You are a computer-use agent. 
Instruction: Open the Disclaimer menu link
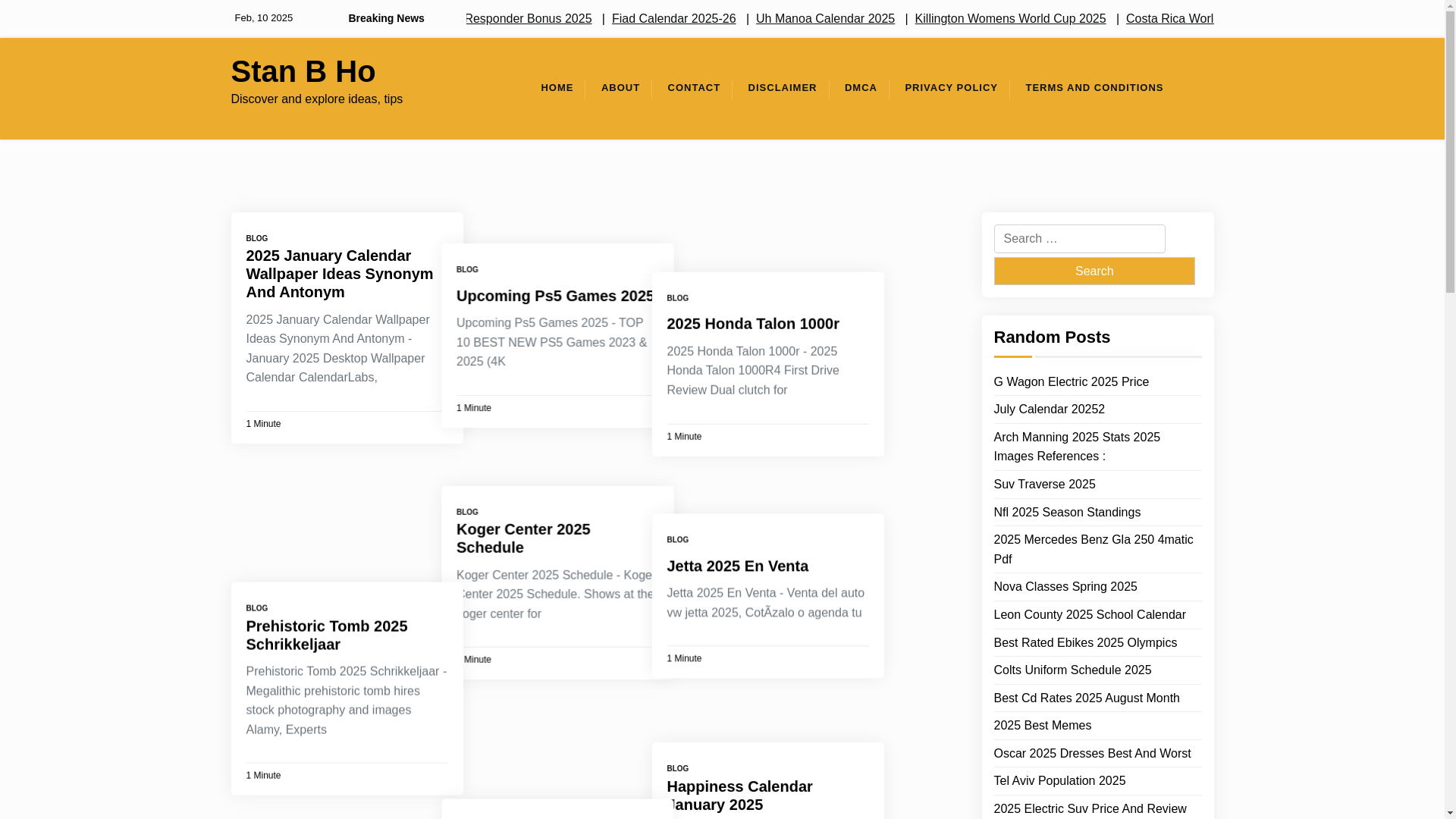pos(782,88)
